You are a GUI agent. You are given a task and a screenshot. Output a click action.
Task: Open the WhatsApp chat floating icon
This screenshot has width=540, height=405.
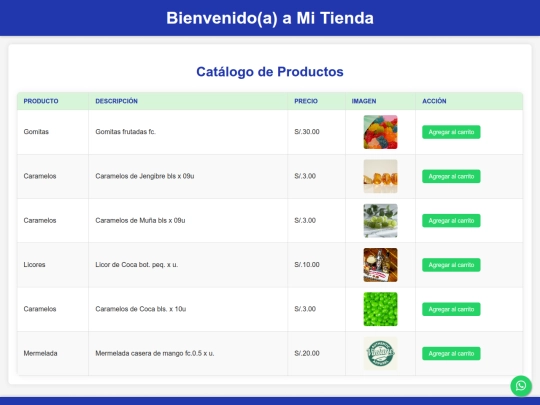pos(521,386)
